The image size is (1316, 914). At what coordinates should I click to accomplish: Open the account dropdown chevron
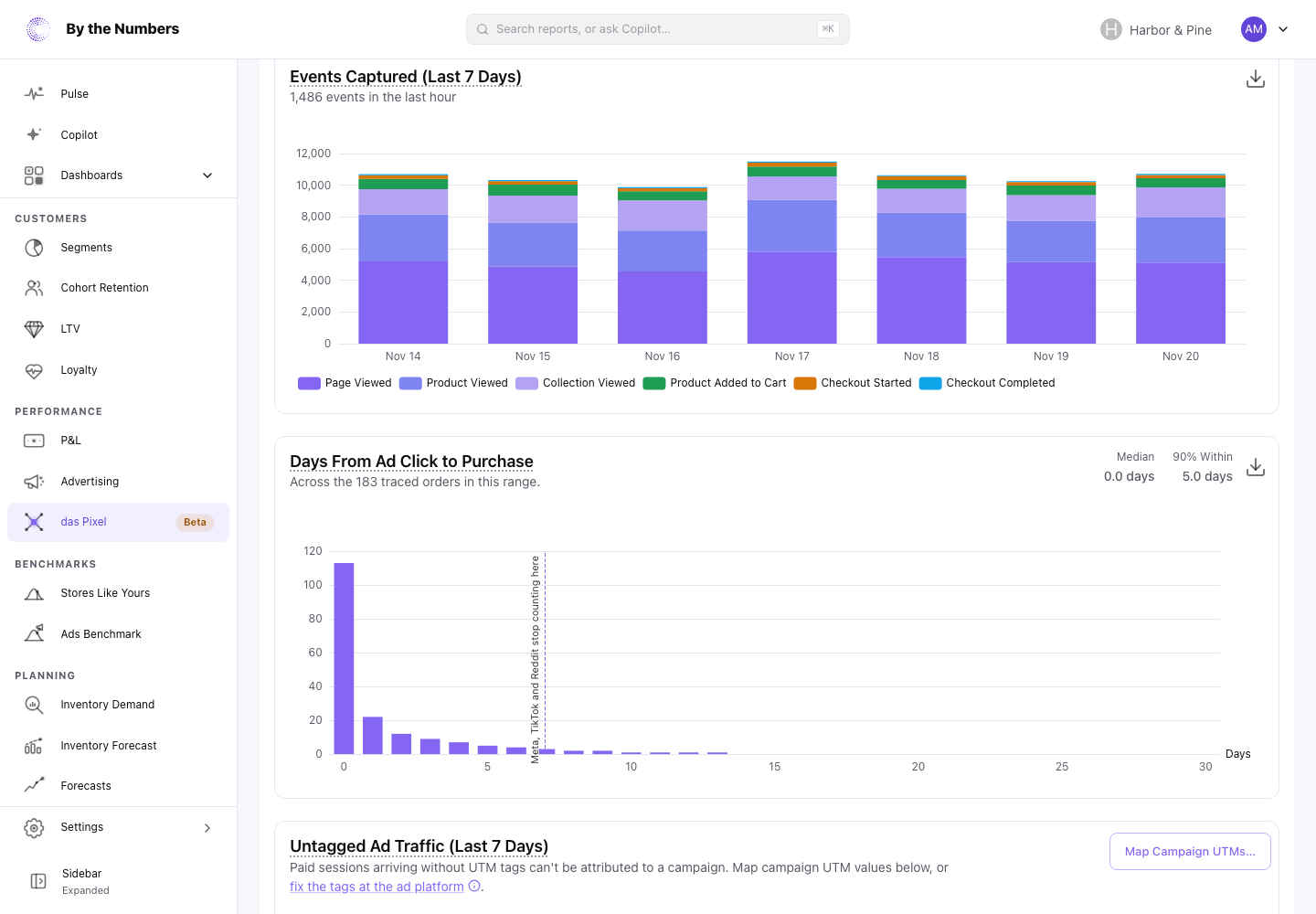point(1283,29)
